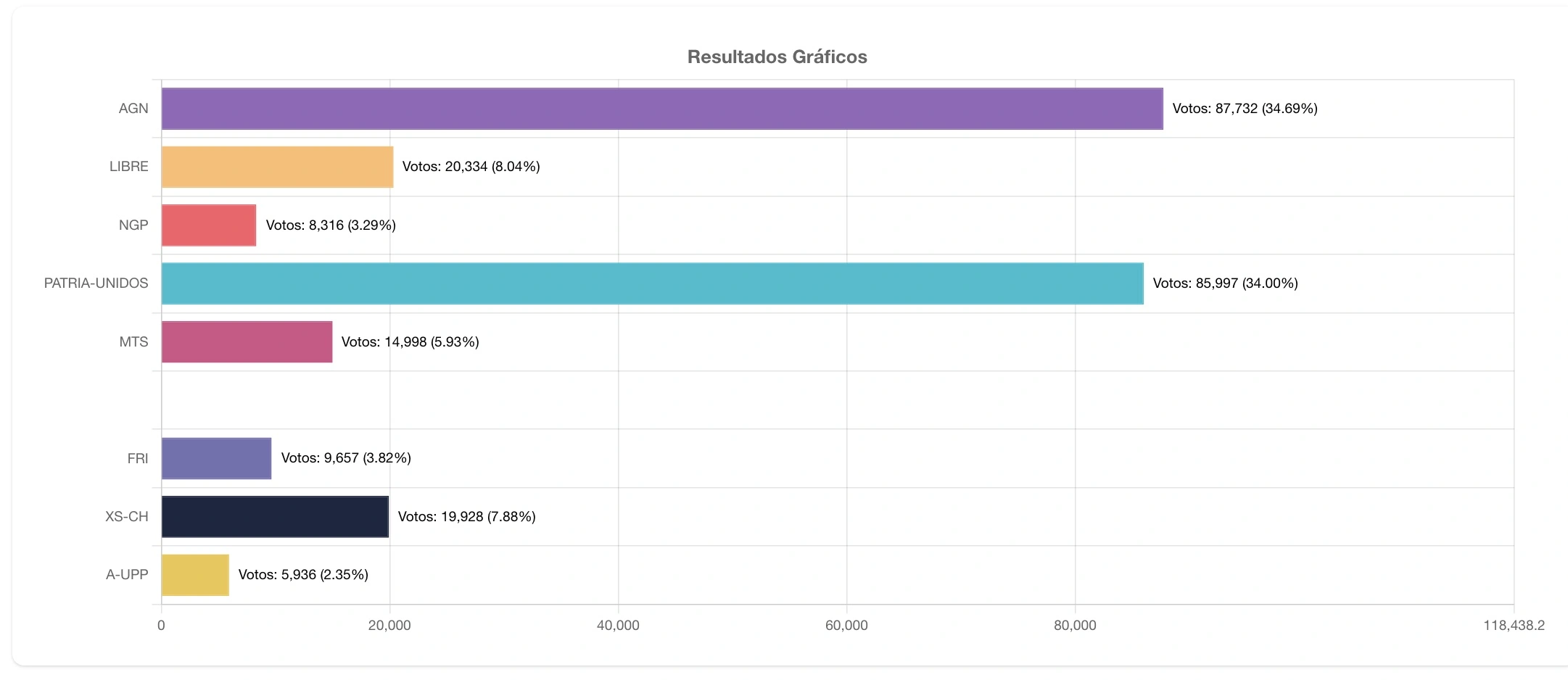Click the Votos: 5,936 (2.35%) label

[304, 575]
